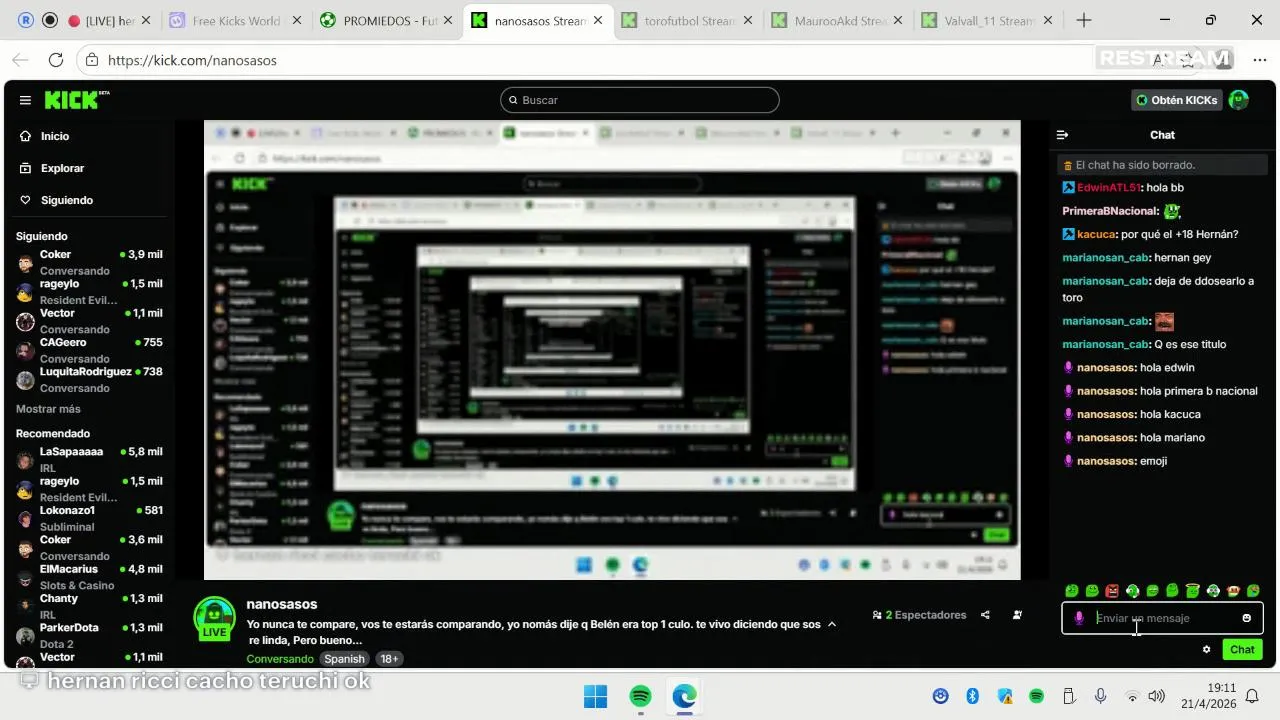Click the Obtén KICKs button
The width and height of the screenshot is (1280, 720).
click(x=1177, y=100)
